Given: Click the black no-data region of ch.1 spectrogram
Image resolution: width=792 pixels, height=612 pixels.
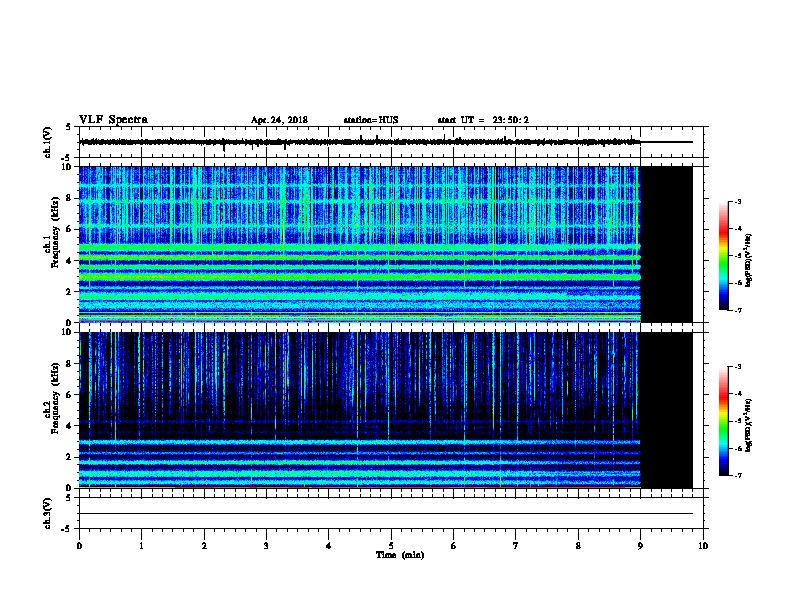Looking at the screenshot, I should point(667,244).
